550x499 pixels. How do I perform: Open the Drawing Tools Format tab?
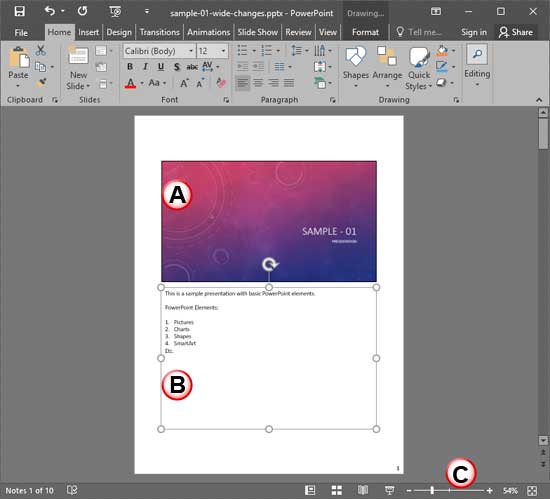tap(365, 32)
